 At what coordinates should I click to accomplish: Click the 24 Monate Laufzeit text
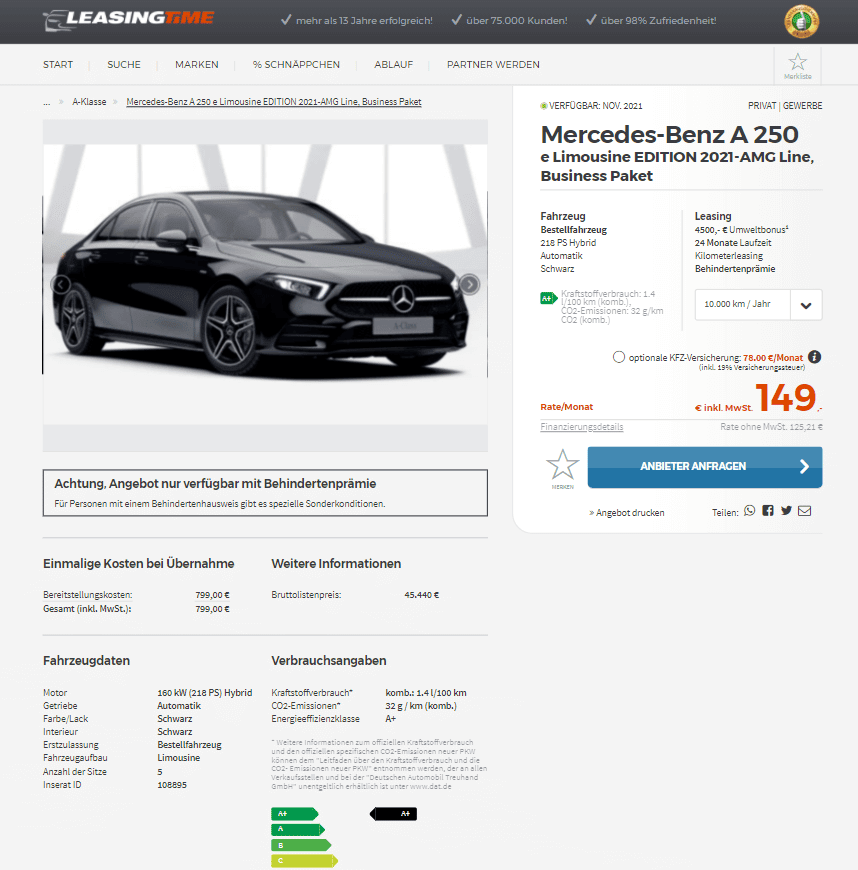click(733, 242)
